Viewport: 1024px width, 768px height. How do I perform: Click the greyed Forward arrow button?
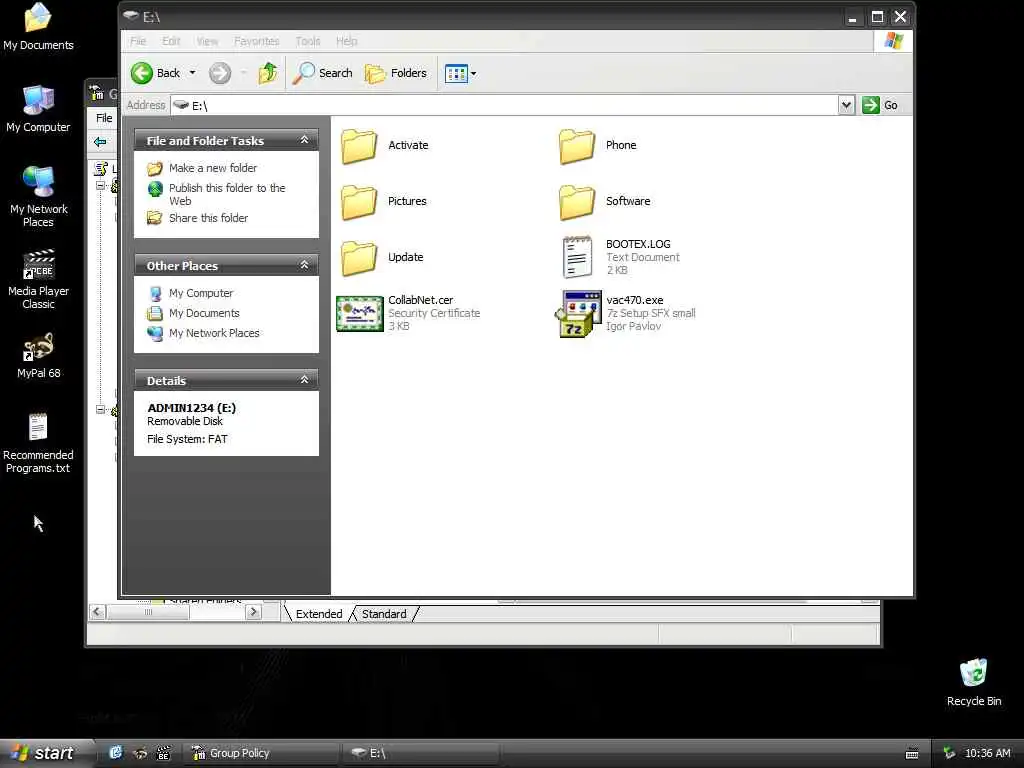click(220, 73)
